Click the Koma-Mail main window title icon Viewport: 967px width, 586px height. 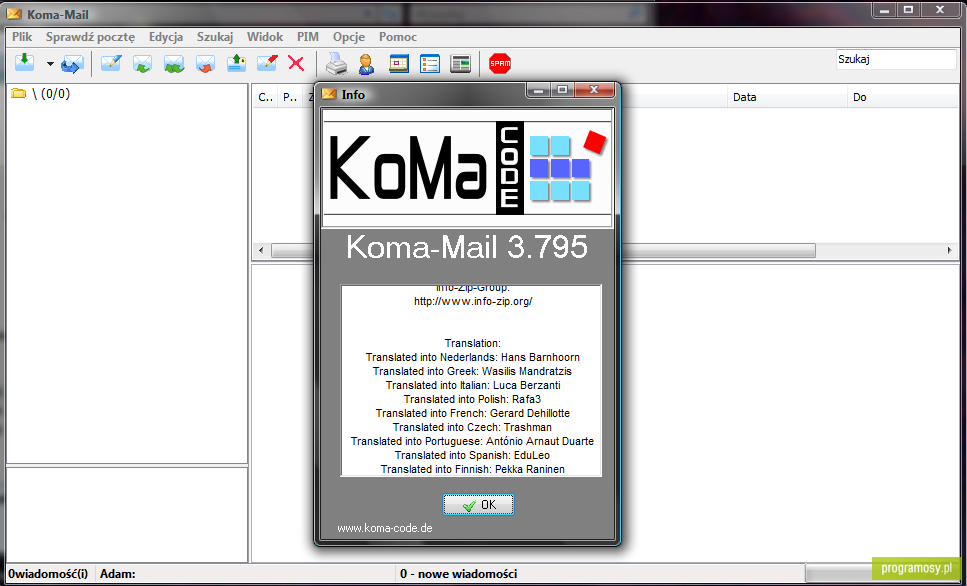[x=14, y=14]
